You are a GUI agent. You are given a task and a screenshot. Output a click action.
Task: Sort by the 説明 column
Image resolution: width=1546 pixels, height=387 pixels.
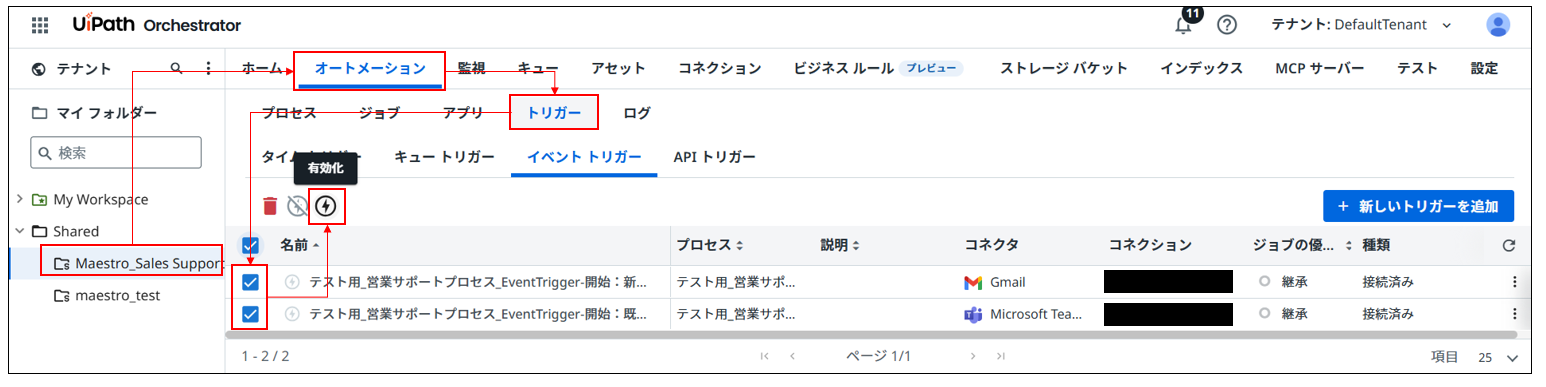(840, 245)
